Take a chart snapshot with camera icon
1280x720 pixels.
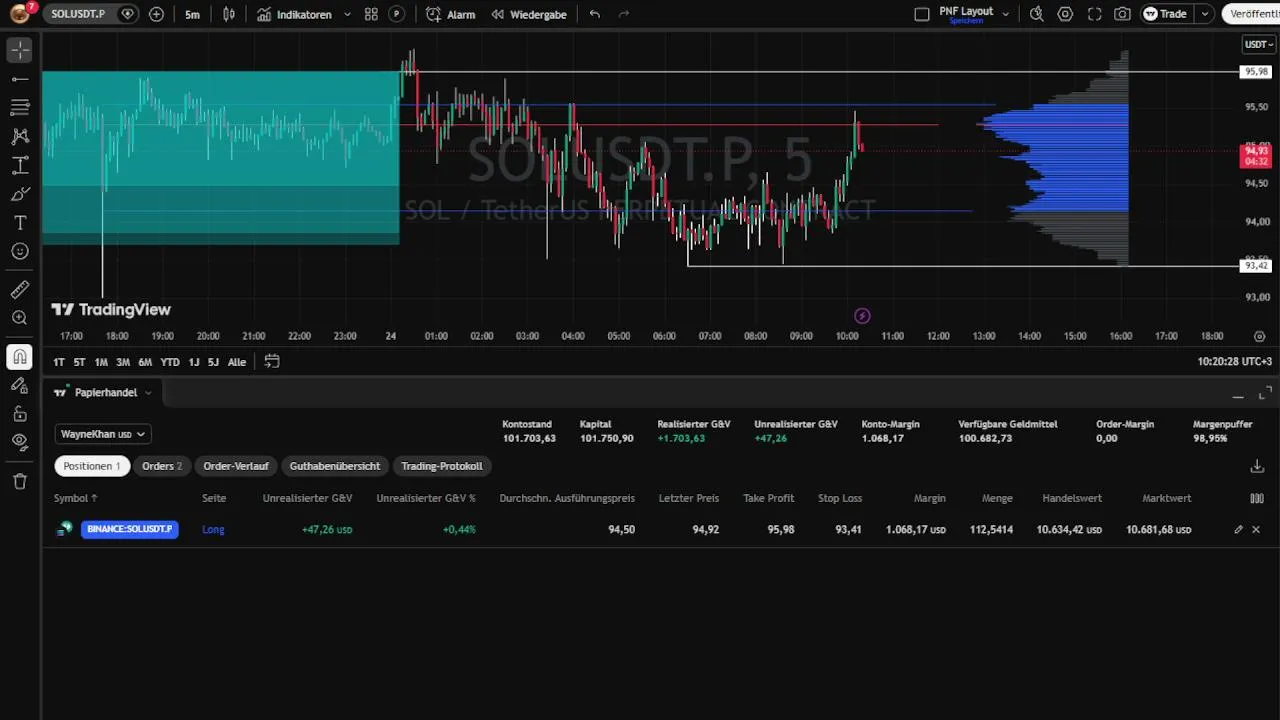pos(1123,14)
